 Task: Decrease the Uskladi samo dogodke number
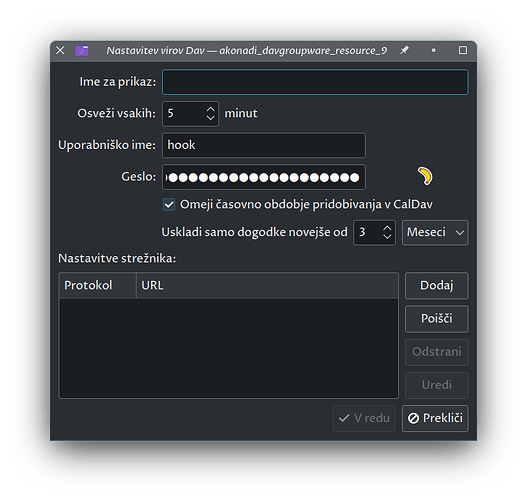387,236
